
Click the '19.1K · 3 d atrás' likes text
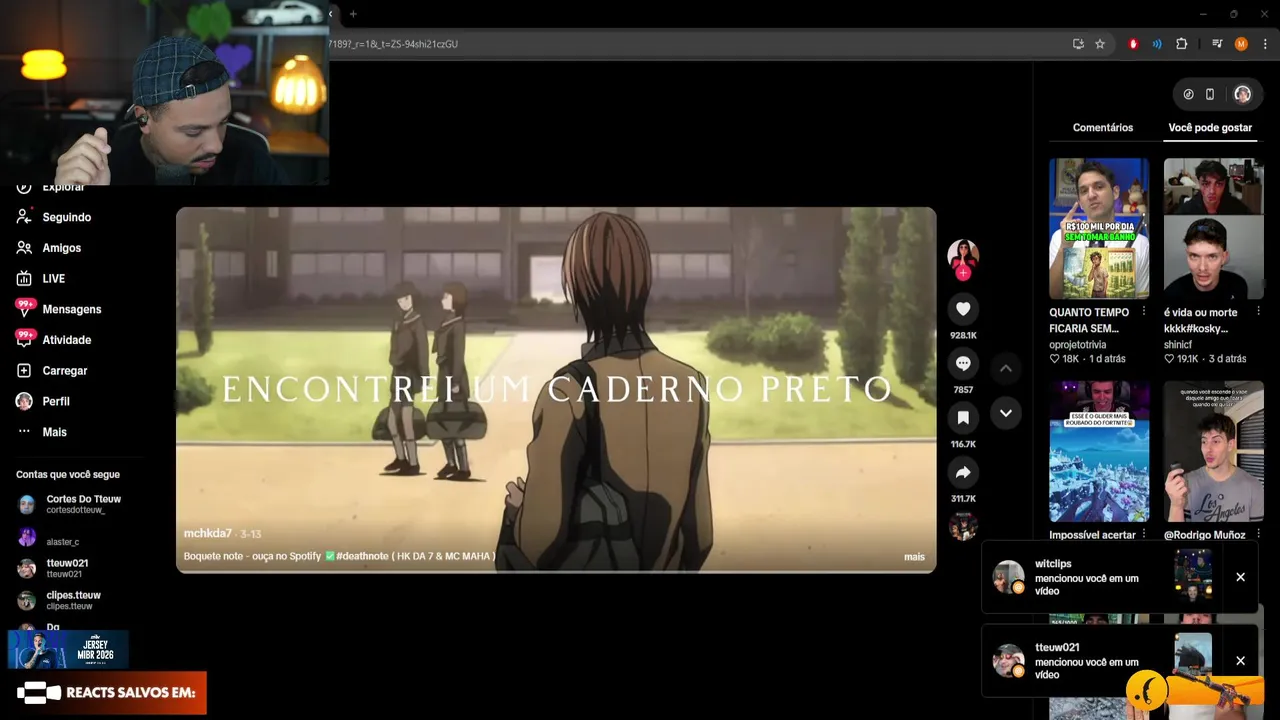1204,359
